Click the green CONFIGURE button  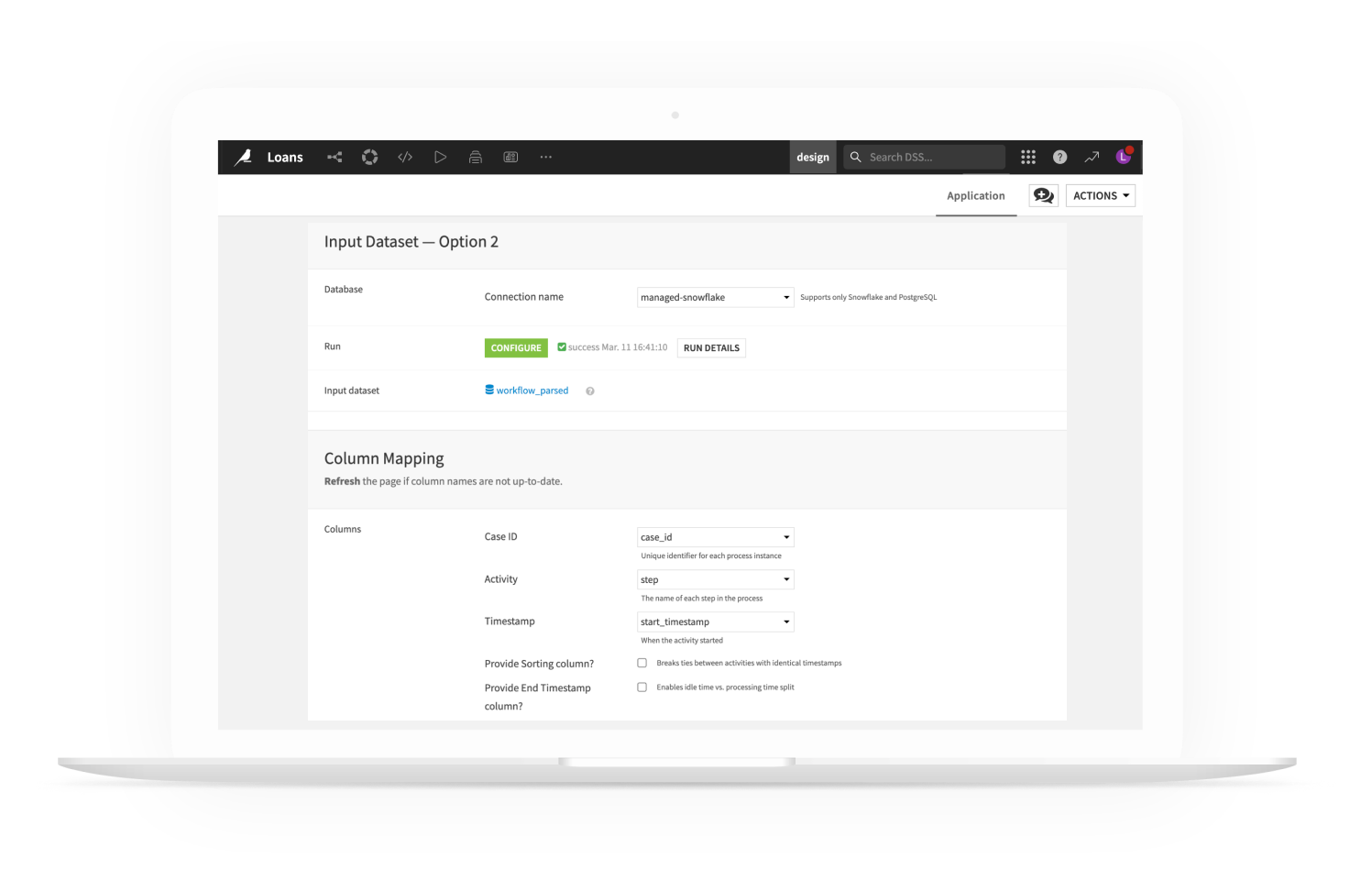point(516,348)
